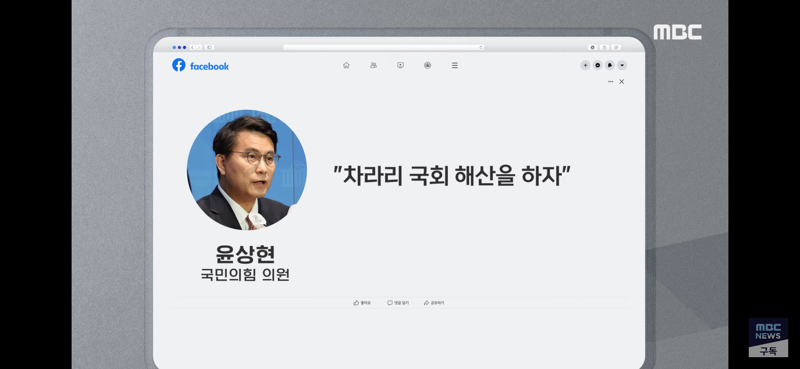Open the notifications bell icon
The image size is (800, 369).
coord(610,65)
